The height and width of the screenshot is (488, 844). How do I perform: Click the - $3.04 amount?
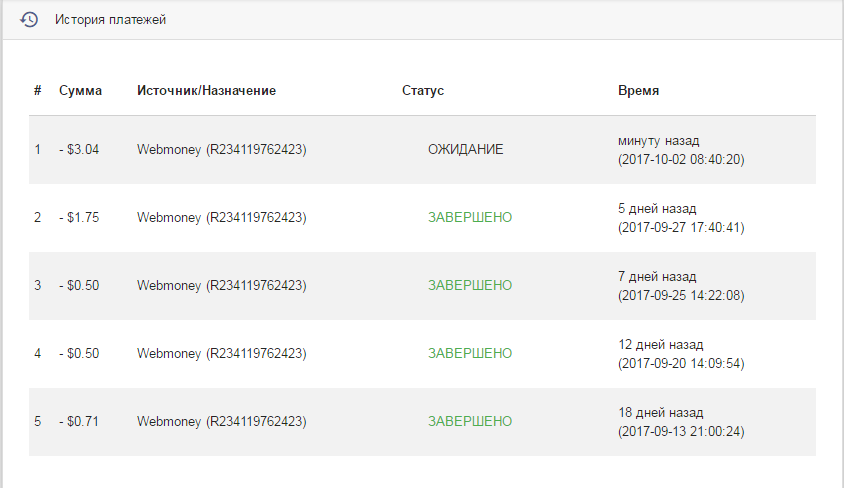pyautogui.click(x=79, y=150)
